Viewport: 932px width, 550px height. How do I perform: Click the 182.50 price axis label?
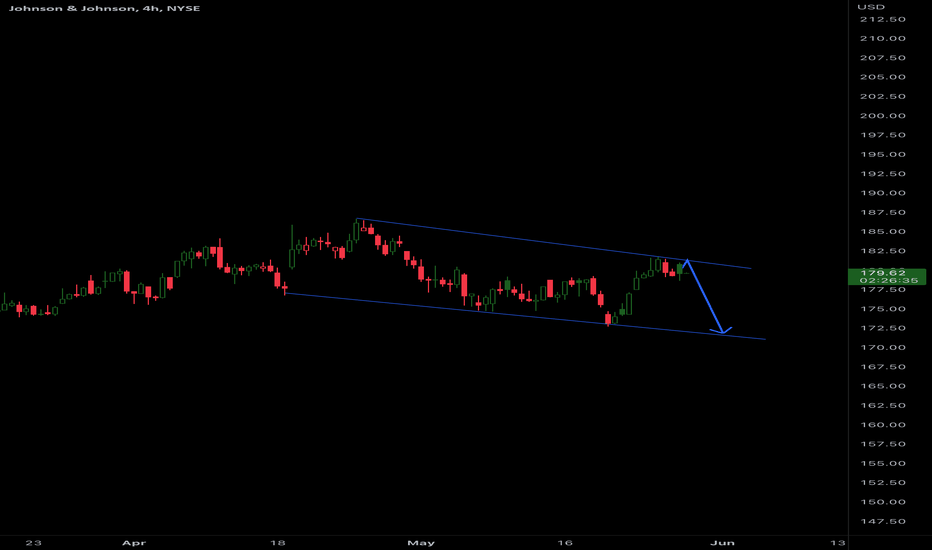pos(883,251)
